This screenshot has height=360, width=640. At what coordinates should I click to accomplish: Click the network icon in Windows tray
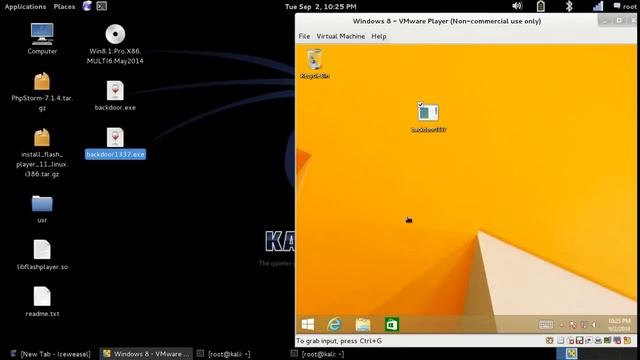point(584,325)
